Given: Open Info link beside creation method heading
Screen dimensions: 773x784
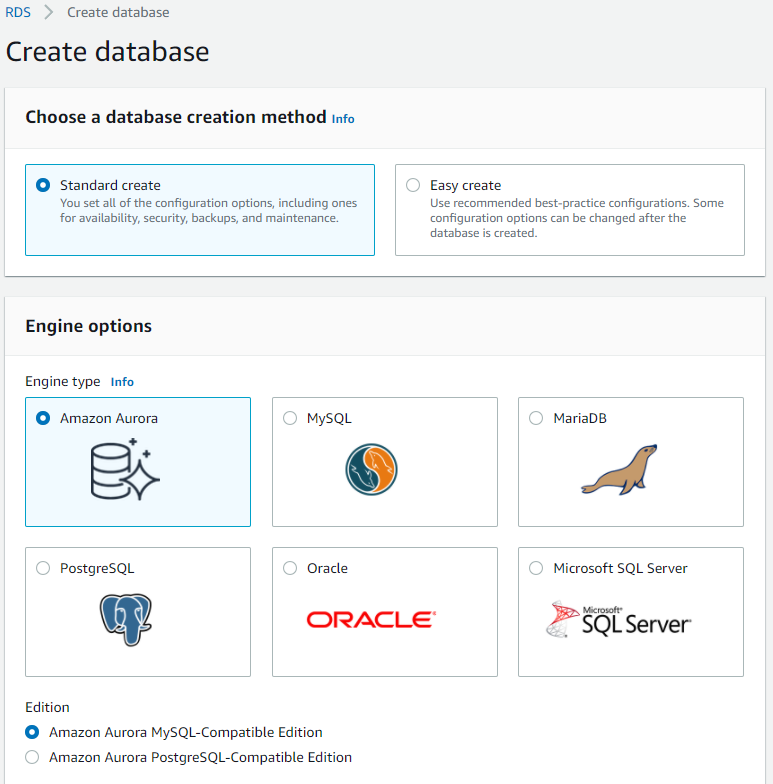Looking at the screenshot, I should click(343, 119).
